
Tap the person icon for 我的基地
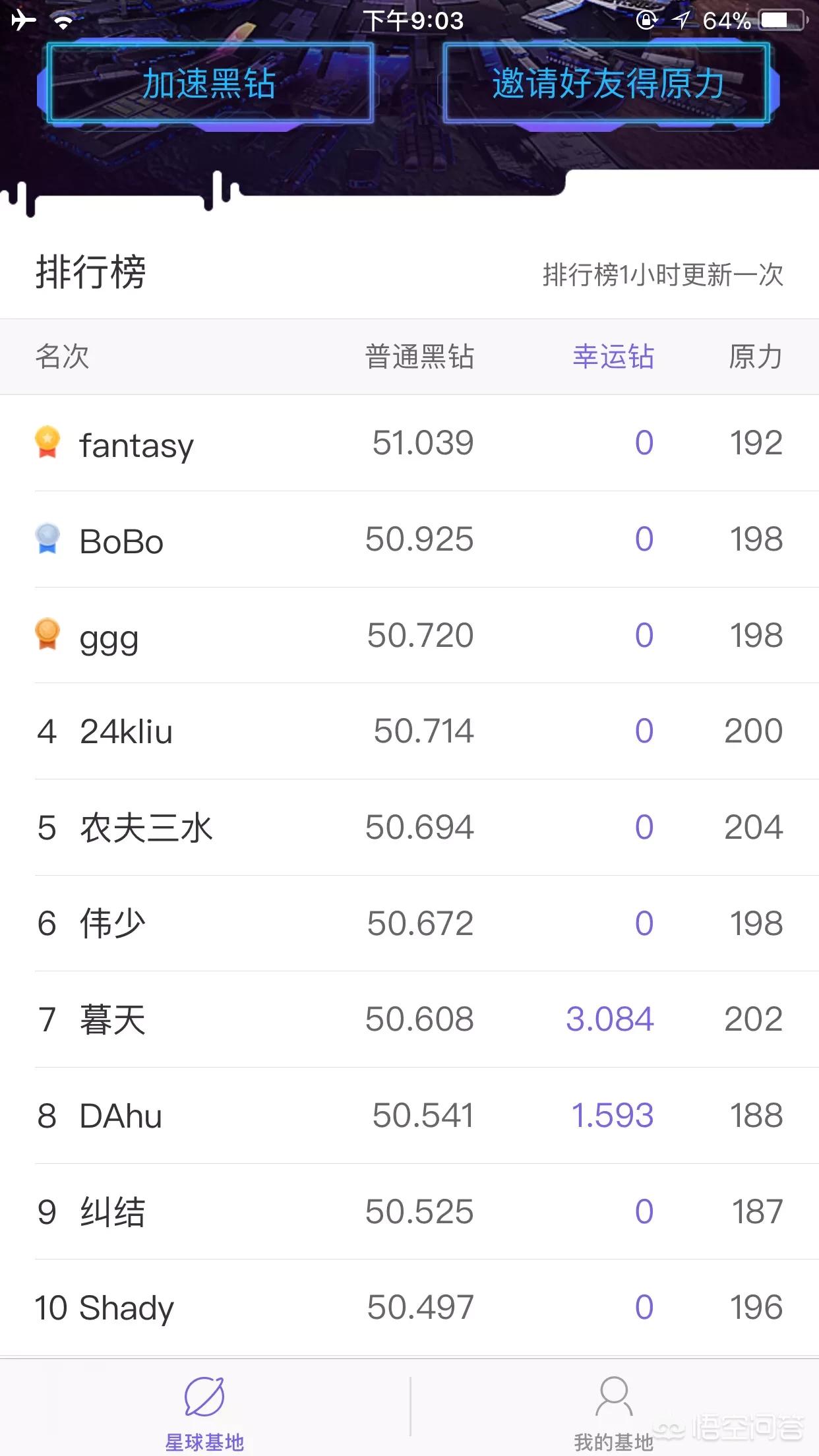(x=614, y=1396)
